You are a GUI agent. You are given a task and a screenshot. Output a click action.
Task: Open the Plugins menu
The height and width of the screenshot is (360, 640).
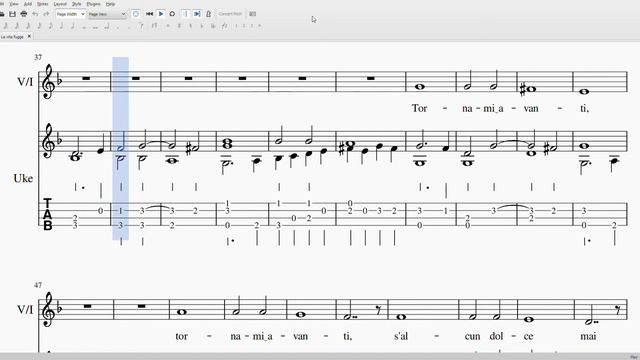[x=93, y=4]
